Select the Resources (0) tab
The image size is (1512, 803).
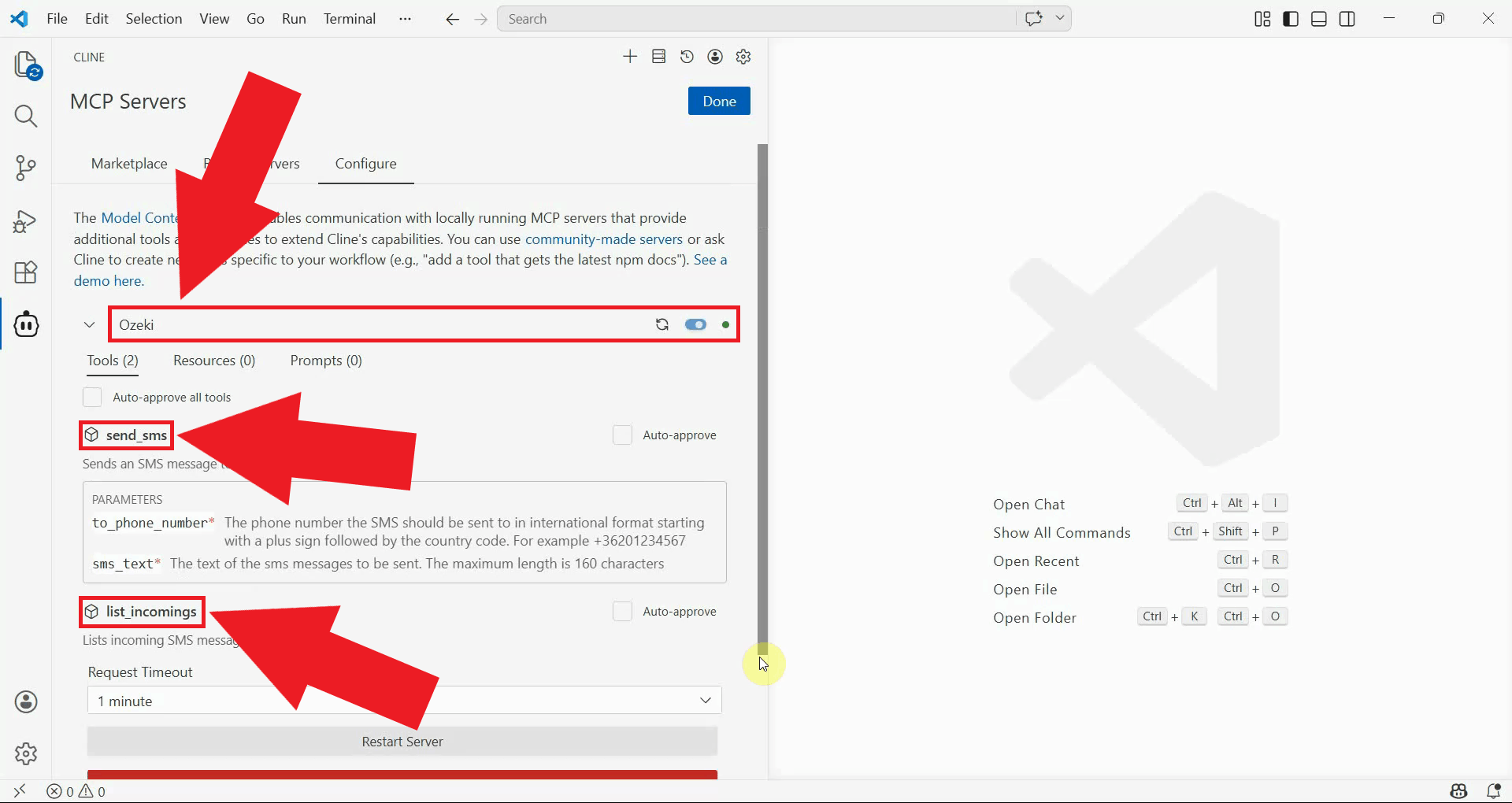click(214, 361)
